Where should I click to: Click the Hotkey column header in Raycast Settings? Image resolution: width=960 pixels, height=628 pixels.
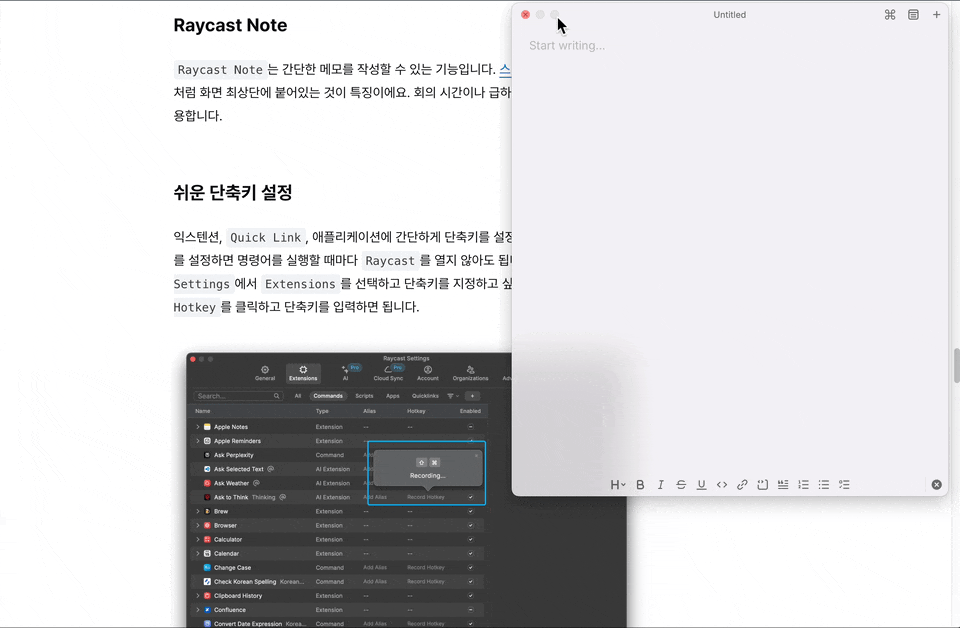click(x=416, y=411)
